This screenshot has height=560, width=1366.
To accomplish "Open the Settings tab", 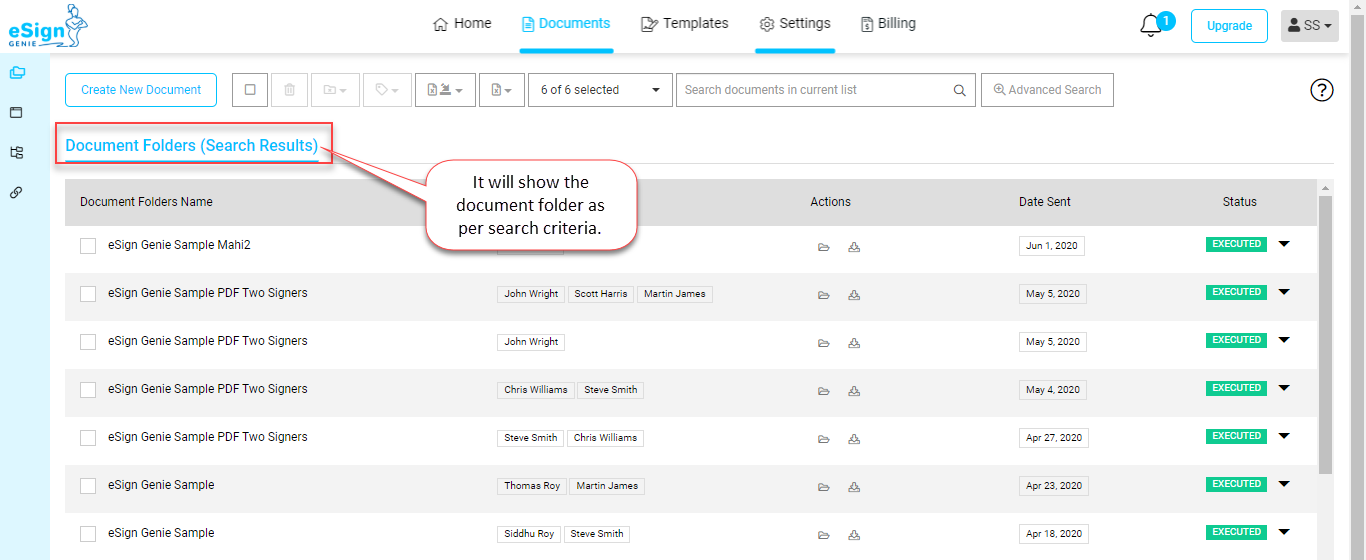I will point(795,24).
